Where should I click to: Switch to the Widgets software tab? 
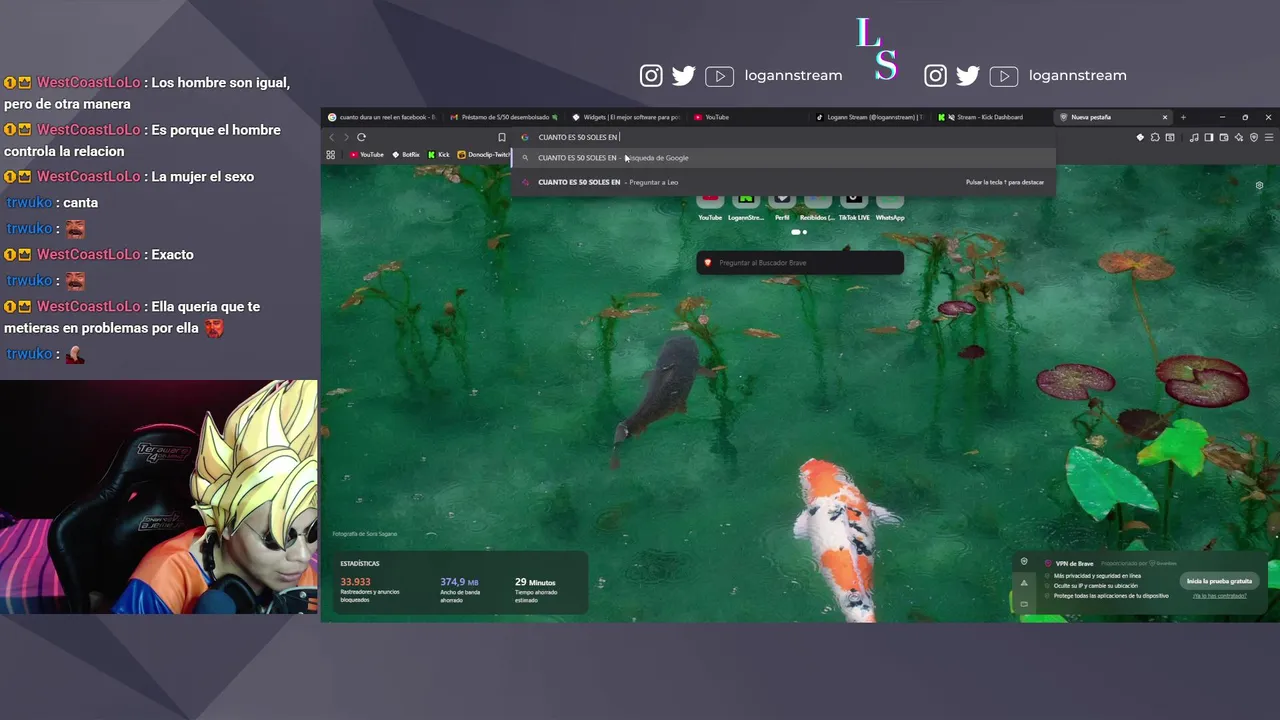(627, 117)
